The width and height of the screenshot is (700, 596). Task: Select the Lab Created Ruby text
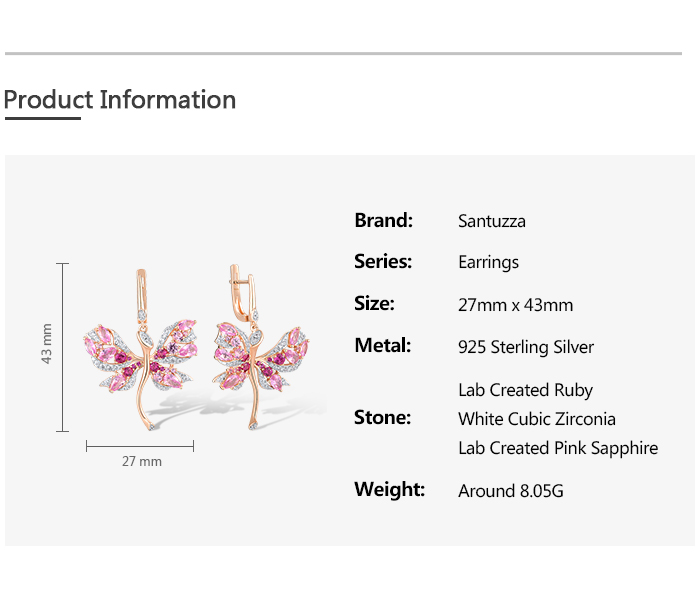click(x=525, y=390)
